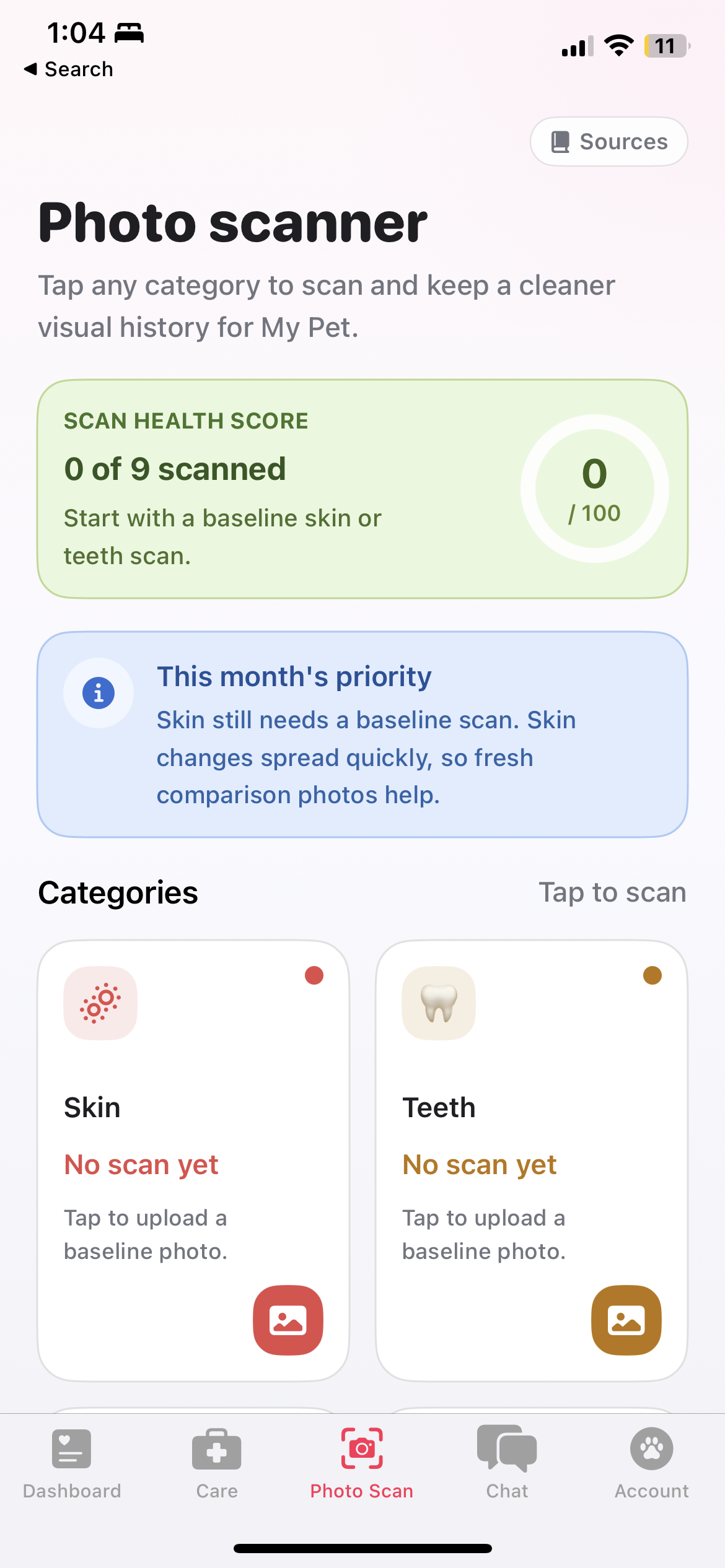Tap the red status dot on Skin card
The width and height of the screenshot is (725, 1568).
tap(315, 975)
